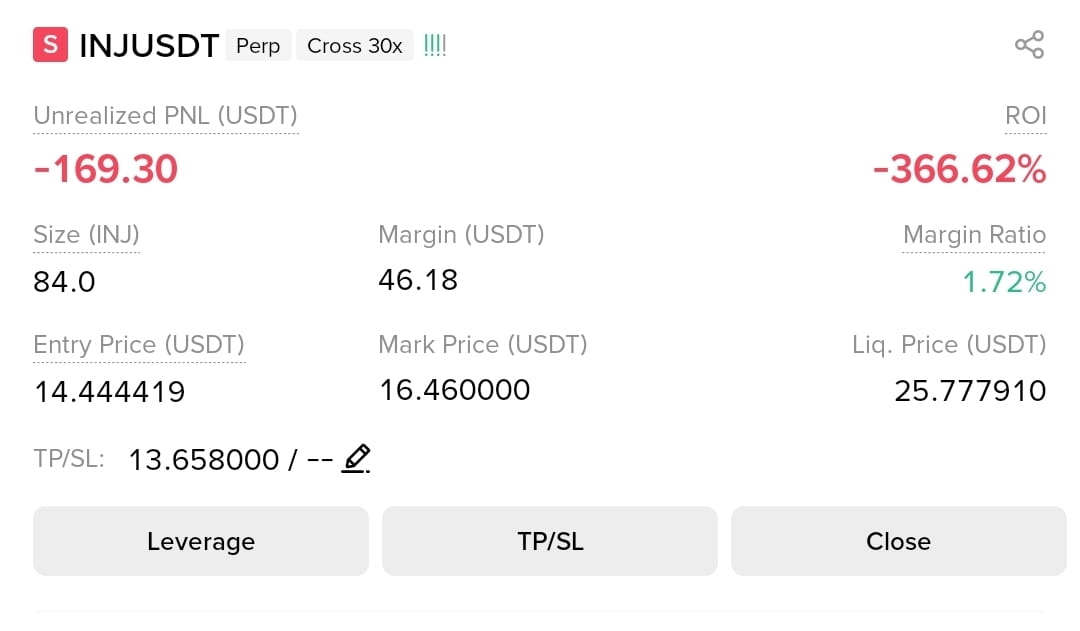Tap the 16.460000 mark price value
Viewport: 1080px width, 631px height.
click(455, 390)
